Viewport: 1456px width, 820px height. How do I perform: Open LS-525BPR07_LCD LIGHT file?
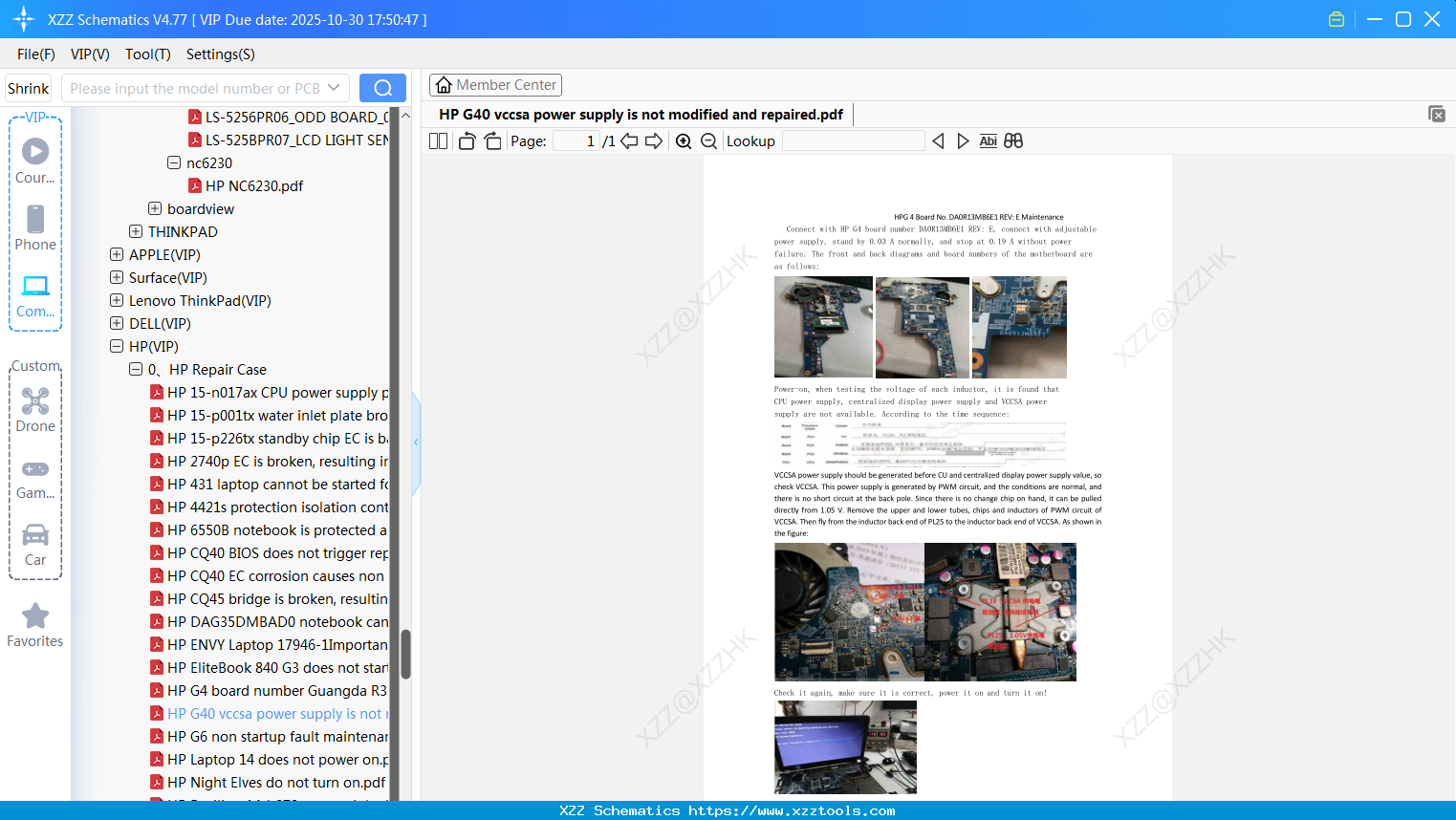tap(288, 140)
